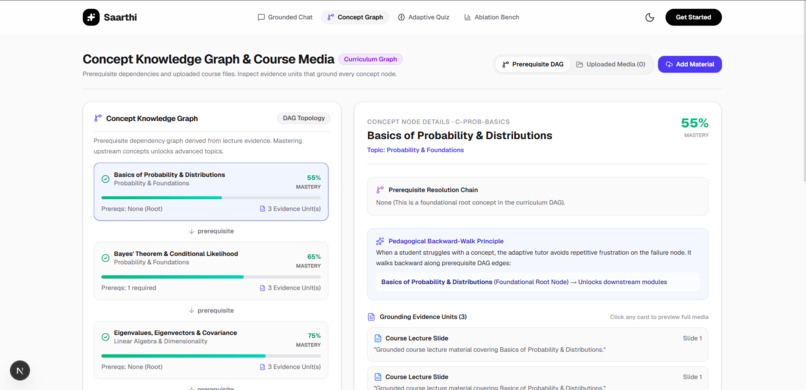The width and height of the screenshot is (806, 390).
Task: Click the Grounded Chat message icon
Action: [x=261, y=17]
